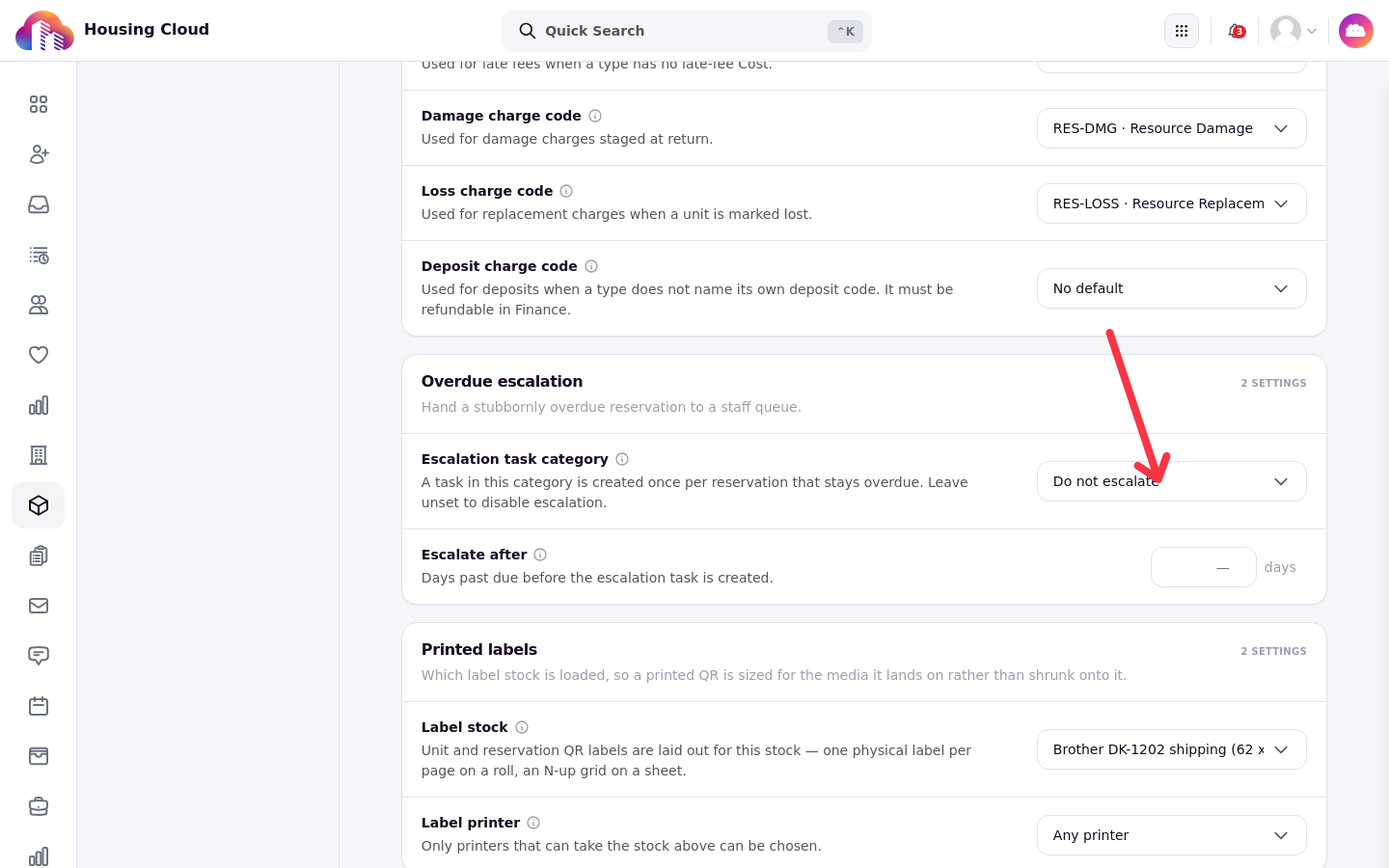Open the Loss charge code dropdown
Viewport: 1389px width, 868px height.
click(x=1172, y=203)
